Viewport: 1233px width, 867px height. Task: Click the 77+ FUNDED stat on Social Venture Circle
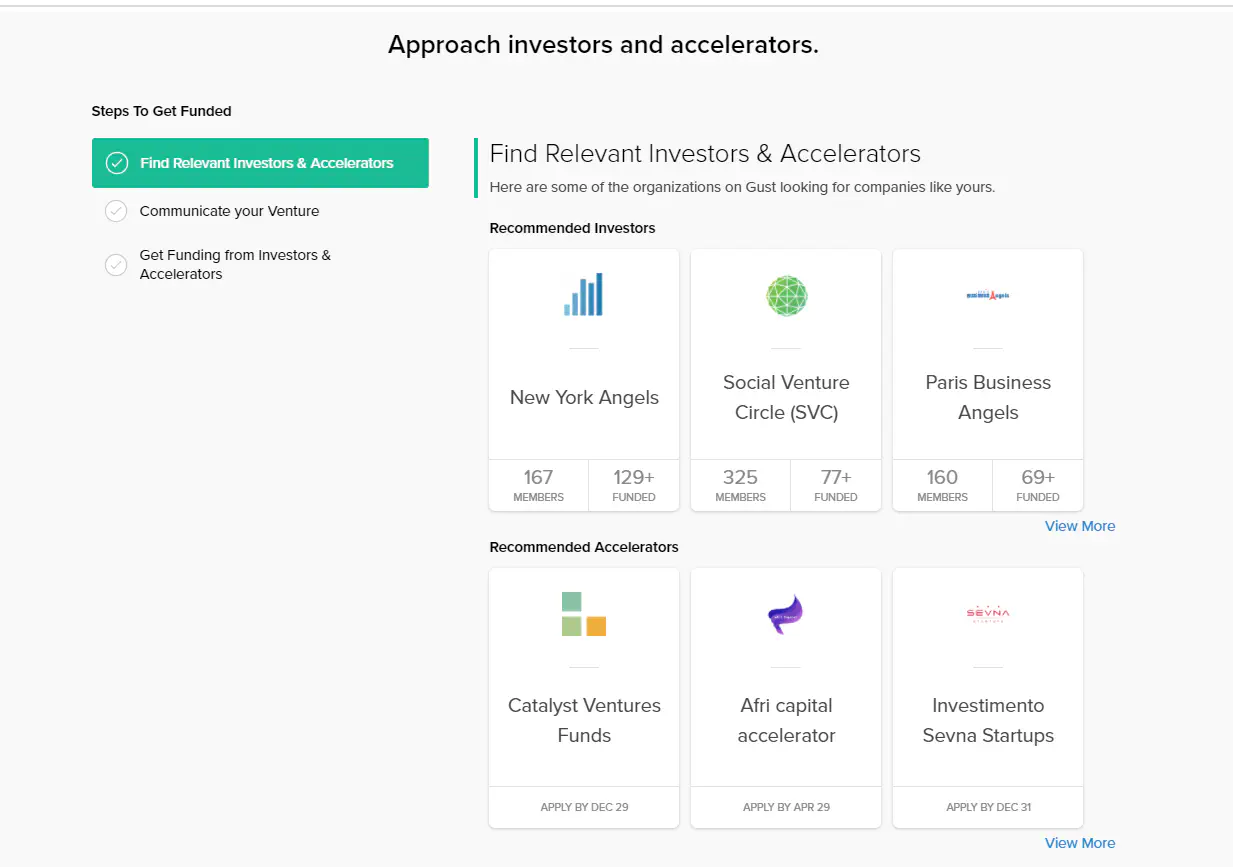(x=836, y=485)
